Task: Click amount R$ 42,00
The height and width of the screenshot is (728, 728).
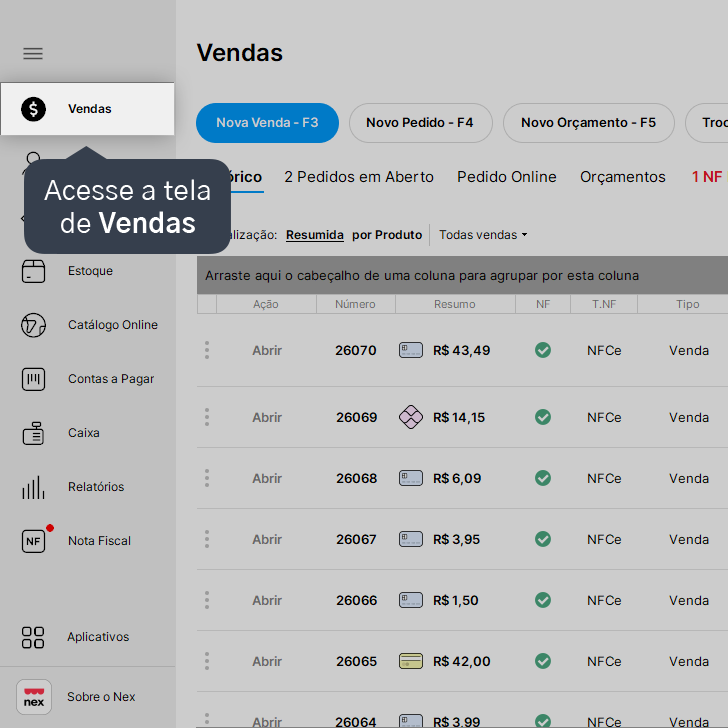Action: point(462,661)
